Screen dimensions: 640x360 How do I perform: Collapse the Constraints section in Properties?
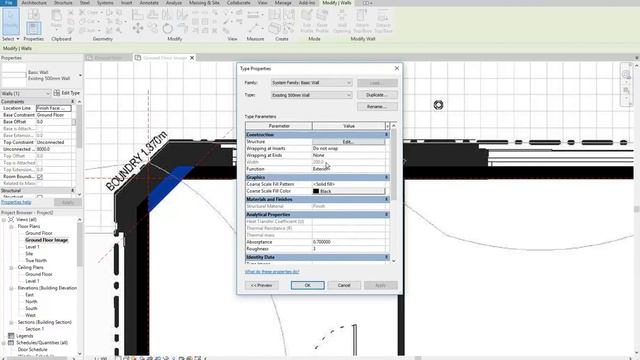coord(73,102)
